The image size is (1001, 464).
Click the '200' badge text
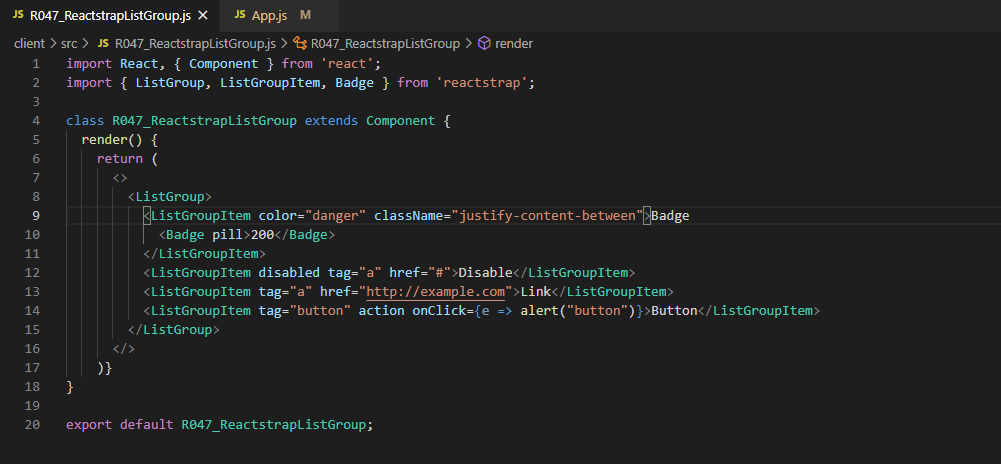[x=262, y=235]
